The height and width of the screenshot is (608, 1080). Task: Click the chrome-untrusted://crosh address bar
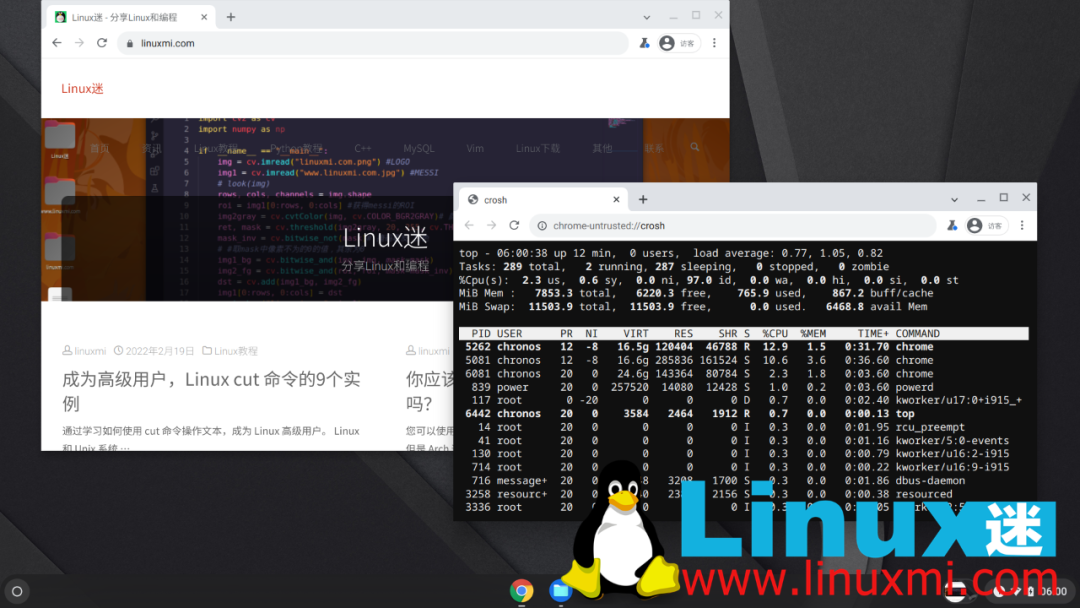(732, 225)
